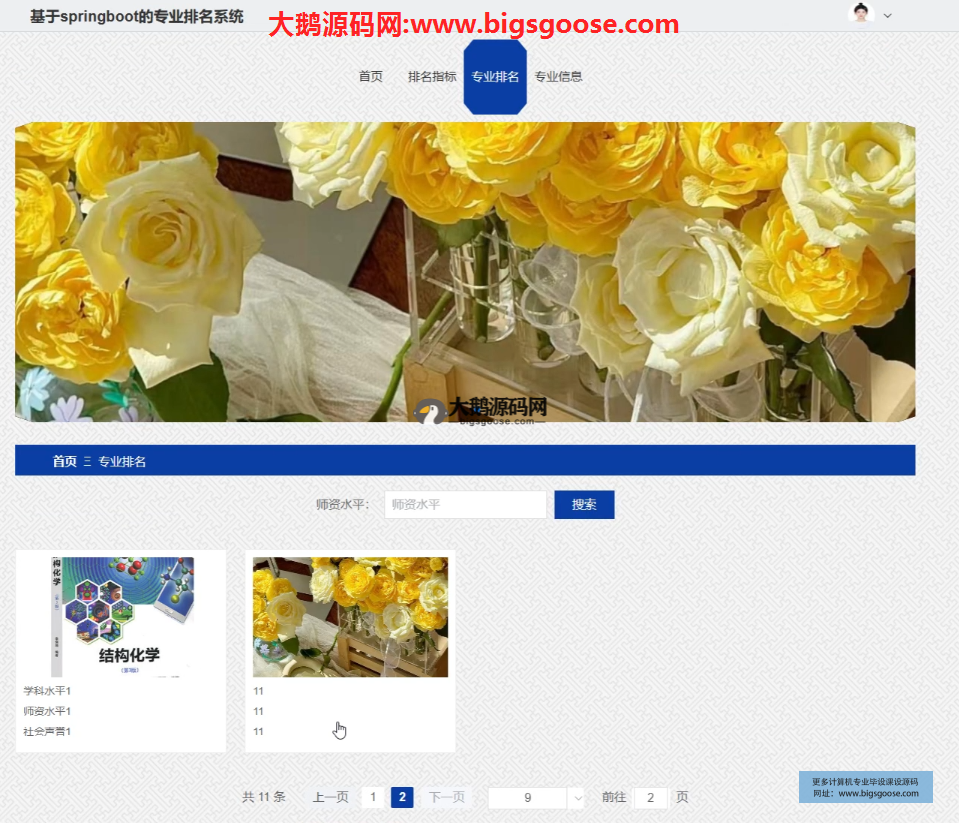Select the active page 2 button
Viewport: 959px width, 823px height.
click(402, 797)
